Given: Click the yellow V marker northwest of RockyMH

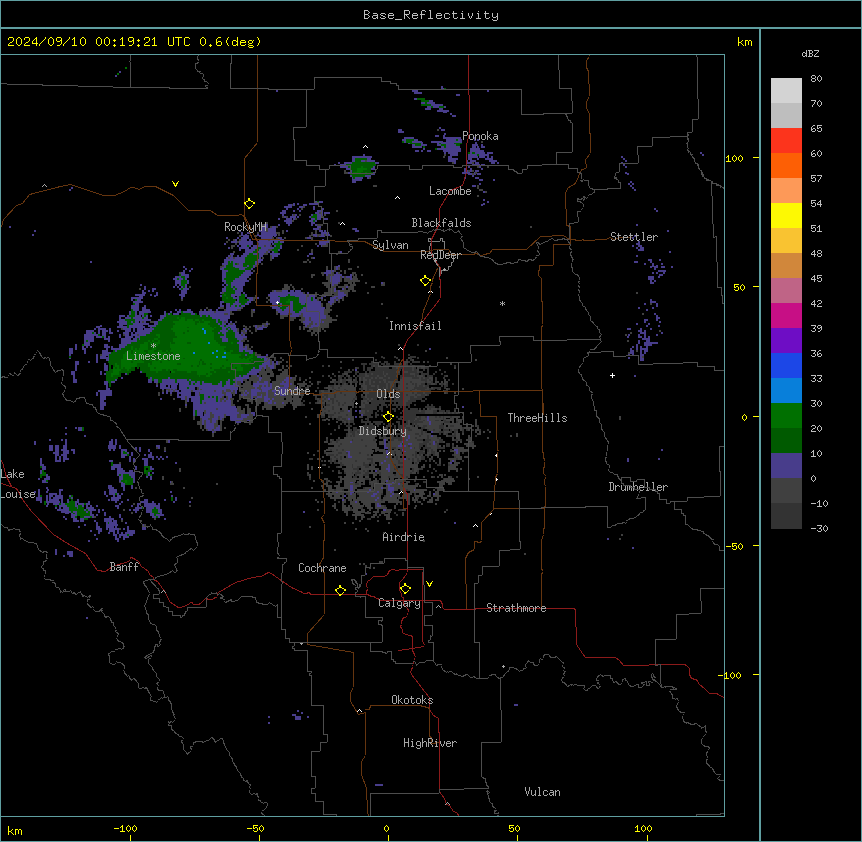Looking at the screenshot, I should point(175,184).
